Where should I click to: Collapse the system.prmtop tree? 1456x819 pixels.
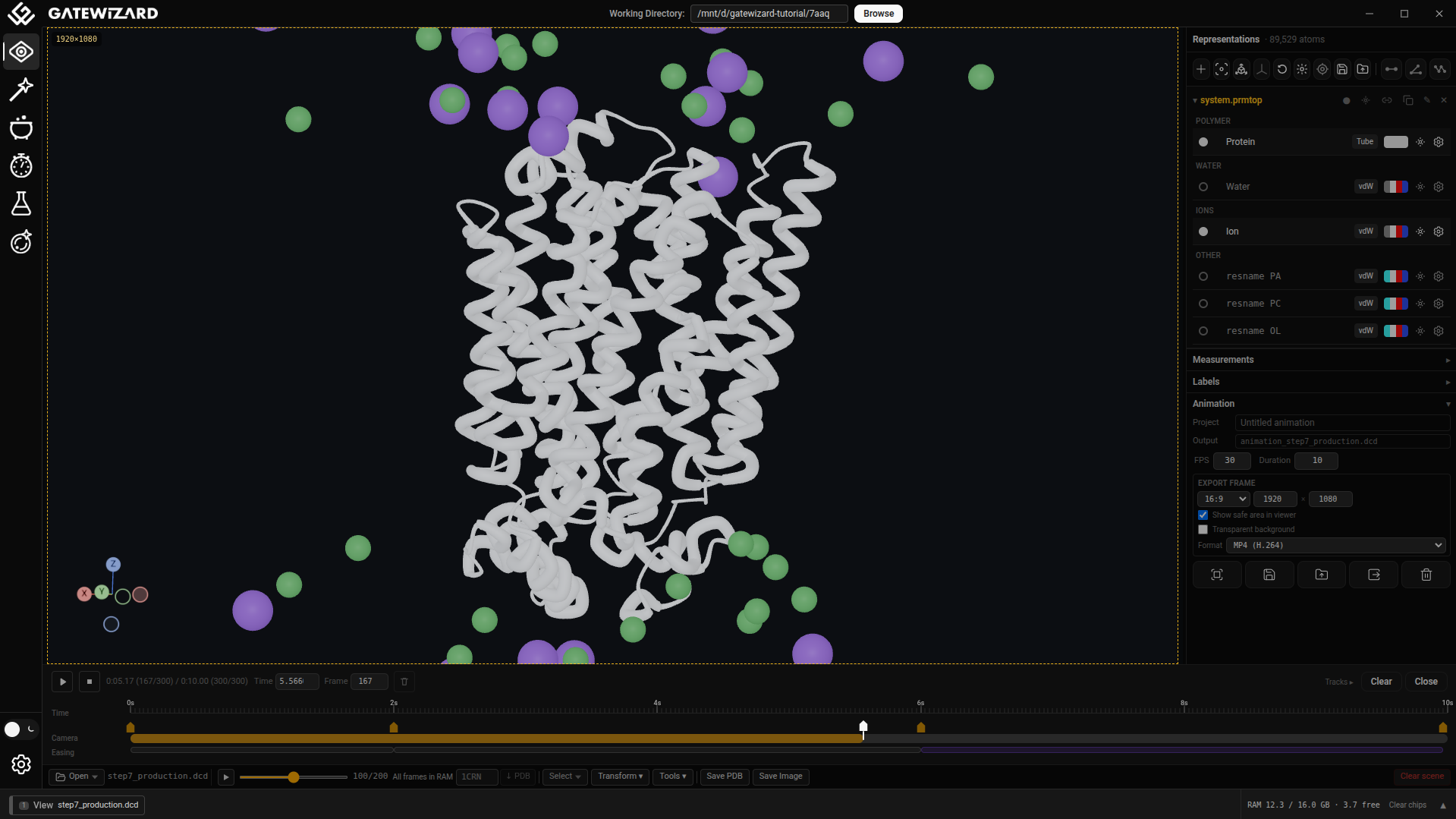coord(1195,100)
